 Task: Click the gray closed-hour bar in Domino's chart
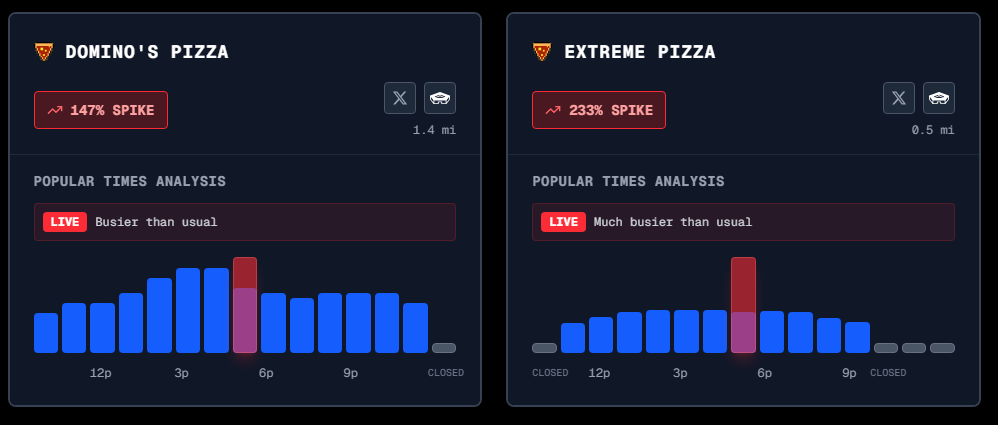(x=444, y=348)
